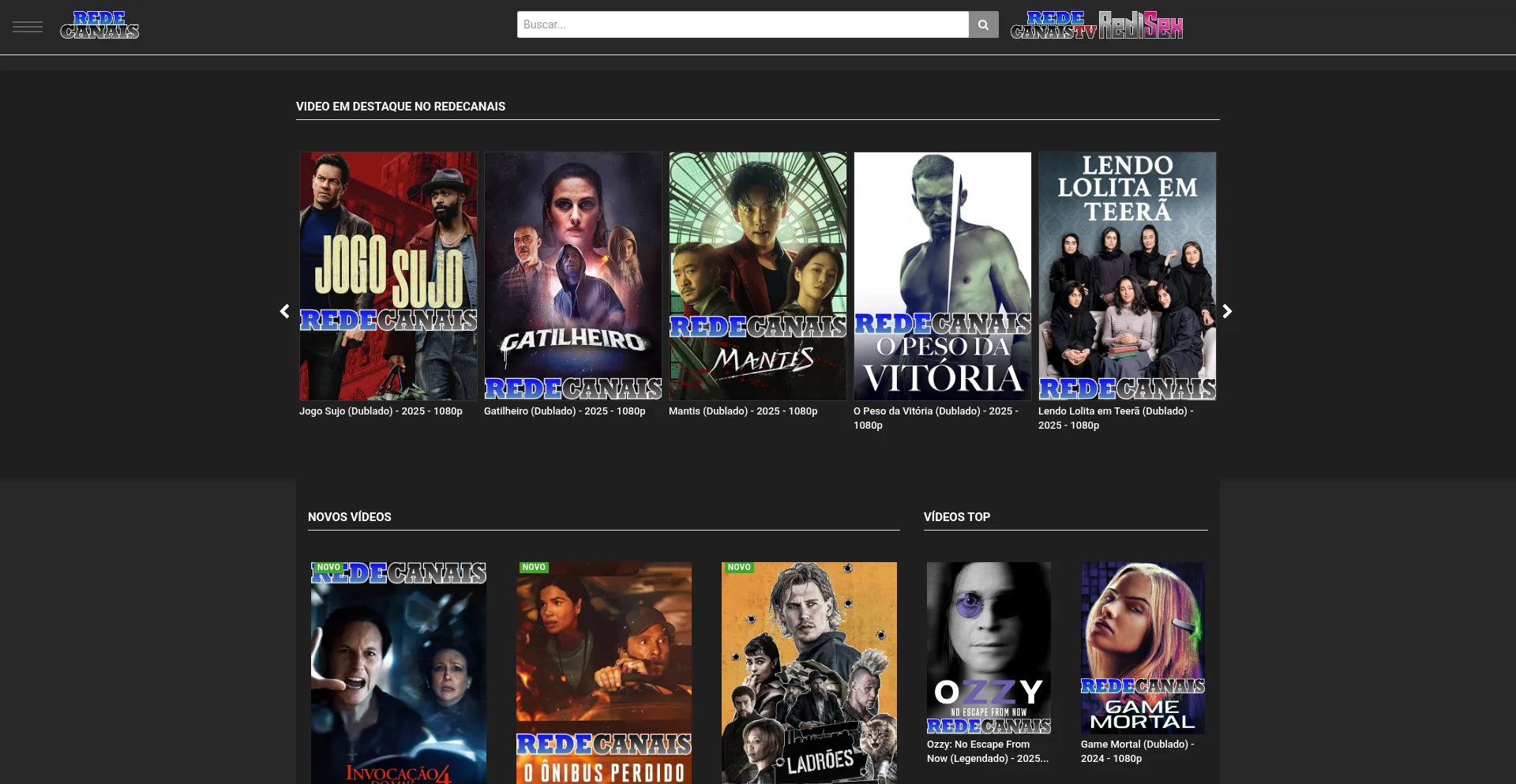This screenshot has width=1516, height=784.
Task: Click the RedeCanais logo in header
Action: (x=99, y=25)
